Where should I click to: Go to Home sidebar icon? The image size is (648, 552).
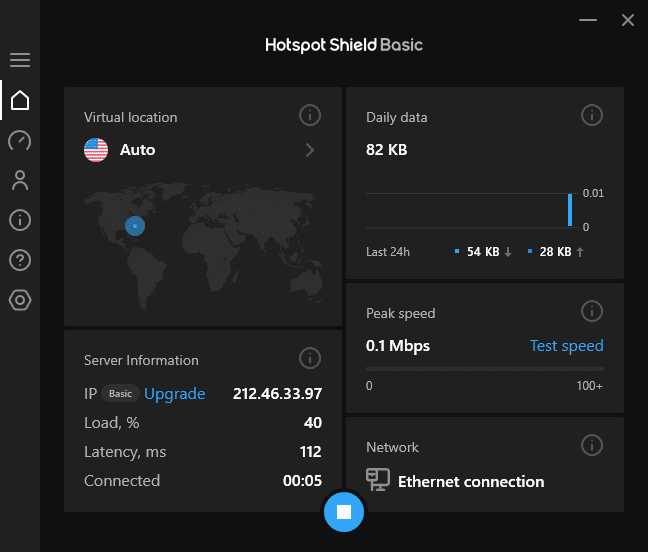(x=20, y=100)
